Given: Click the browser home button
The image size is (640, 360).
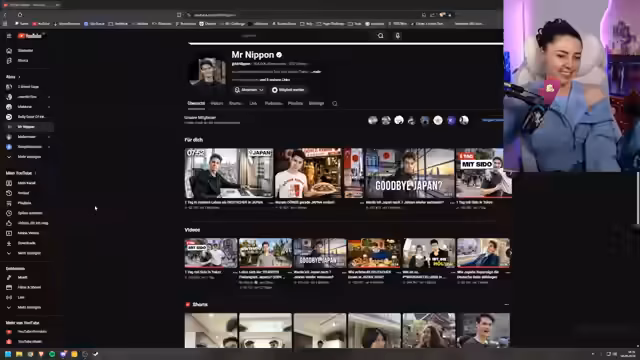Looking at the screenshot, I should (x=20, y=15).
